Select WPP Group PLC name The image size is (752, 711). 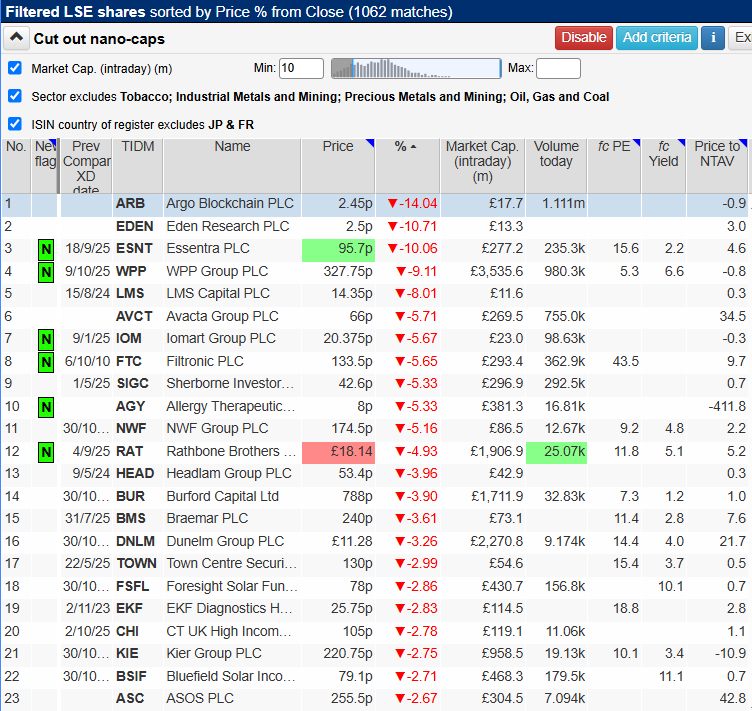click(x=217, y=271)
